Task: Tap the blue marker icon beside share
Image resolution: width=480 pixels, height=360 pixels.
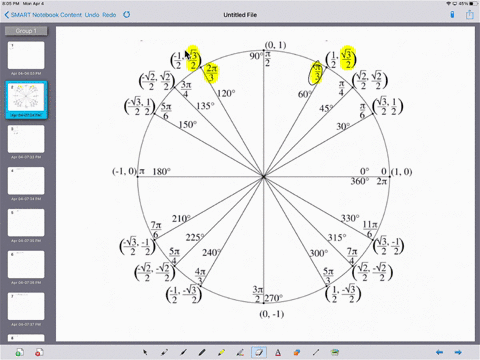Action: 452,15
